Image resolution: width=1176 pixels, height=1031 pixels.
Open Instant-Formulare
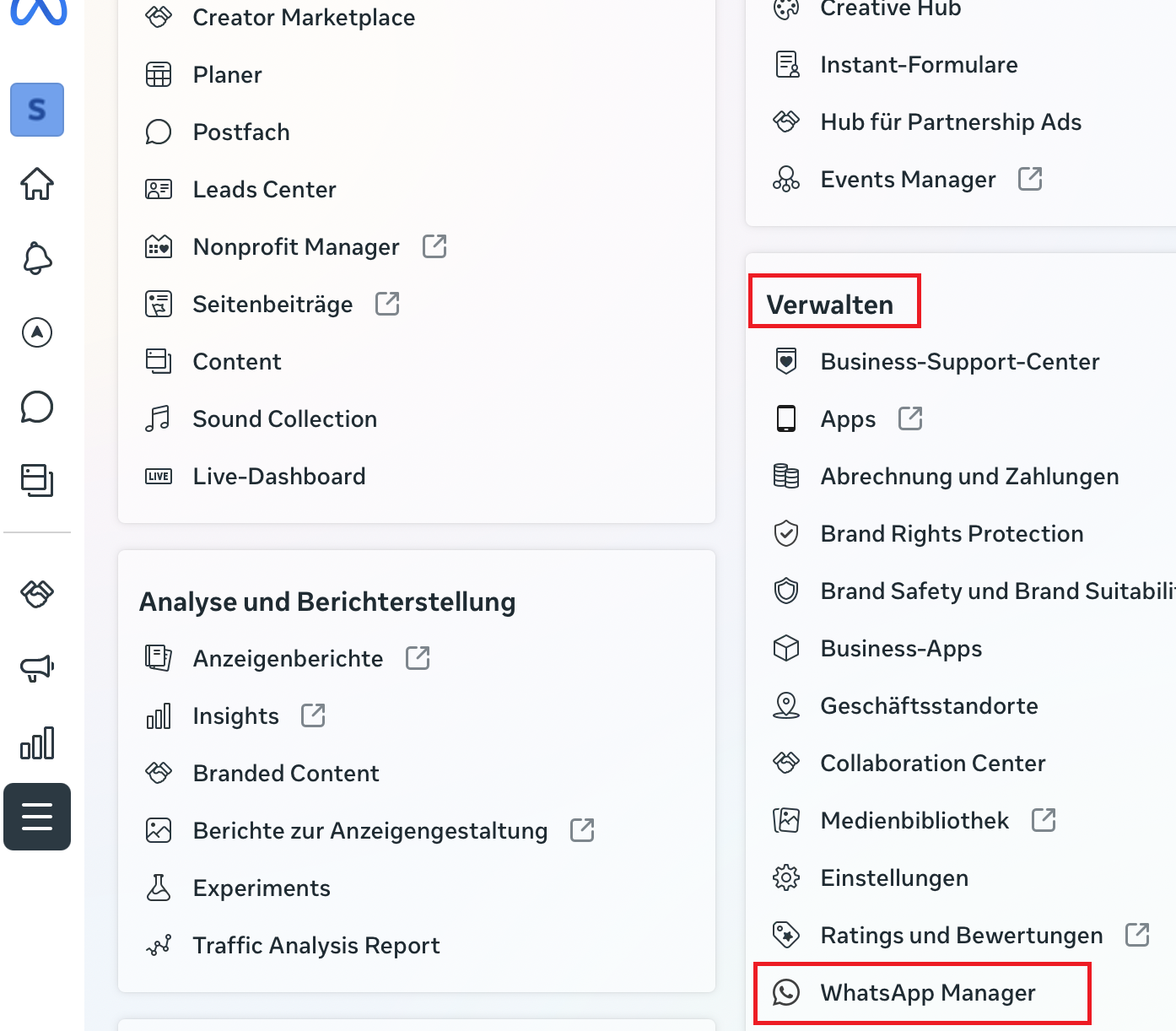(x=919, y=64)
